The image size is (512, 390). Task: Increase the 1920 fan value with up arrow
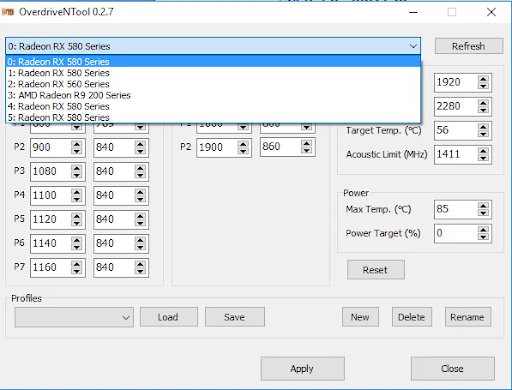pyautogui.click(x=483, y=79)
